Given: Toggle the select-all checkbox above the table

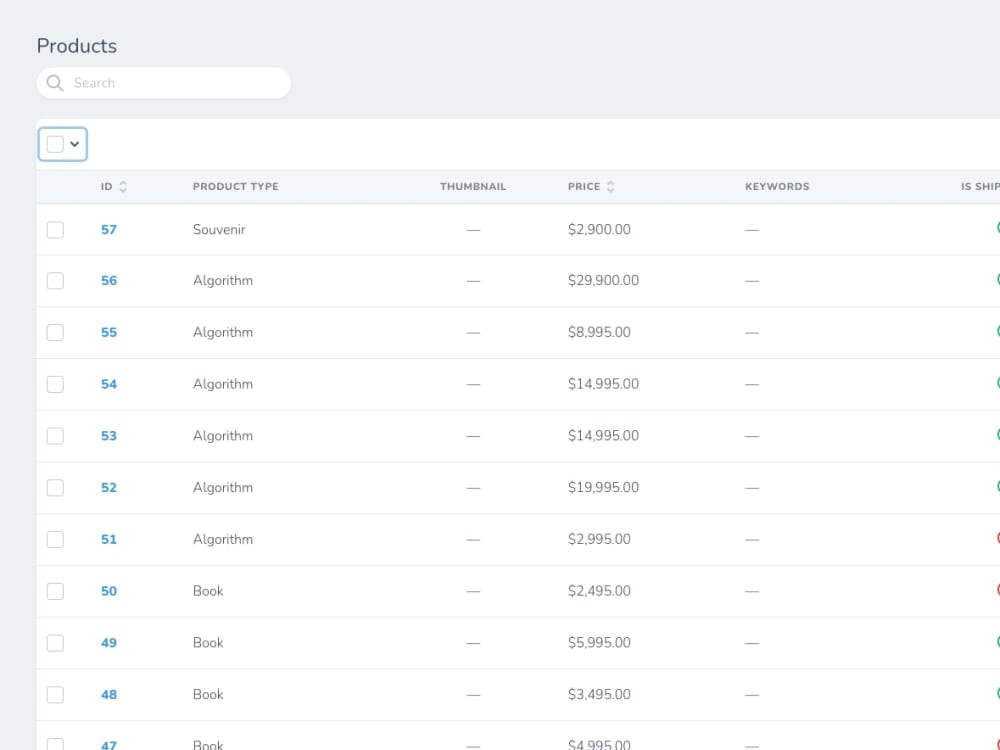Looking at the screenshot, I should click(x=55, y=144).
